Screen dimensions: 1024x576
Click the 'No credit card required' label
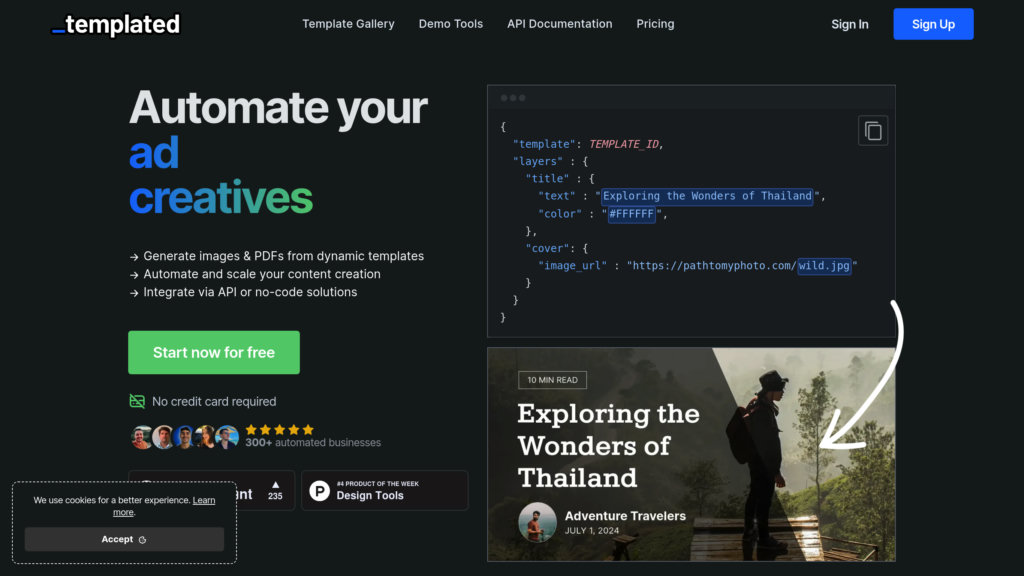[214, 402]
